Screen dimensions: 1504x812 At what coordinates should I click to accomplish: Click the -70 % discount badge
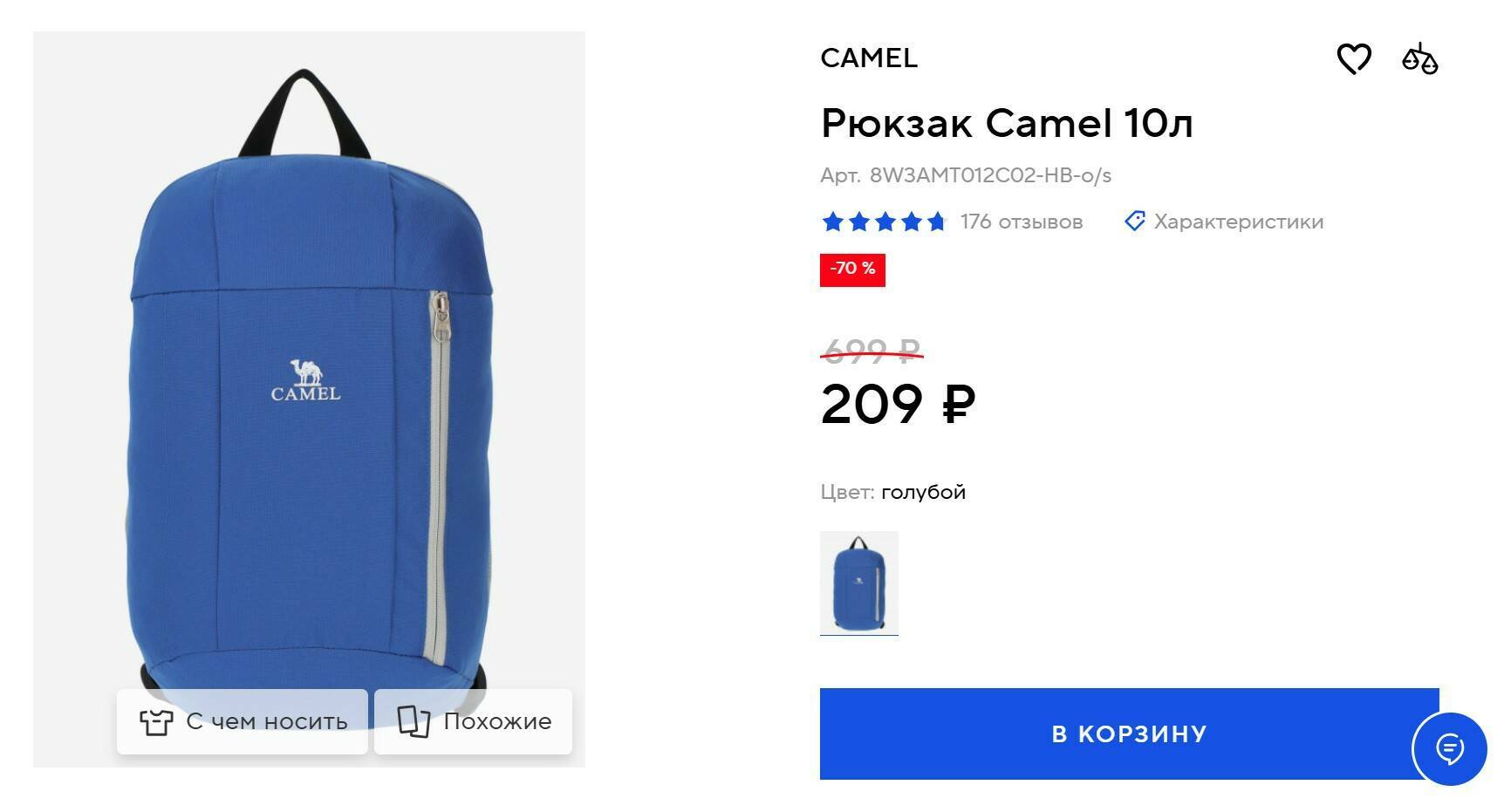(x=852, y=270)
